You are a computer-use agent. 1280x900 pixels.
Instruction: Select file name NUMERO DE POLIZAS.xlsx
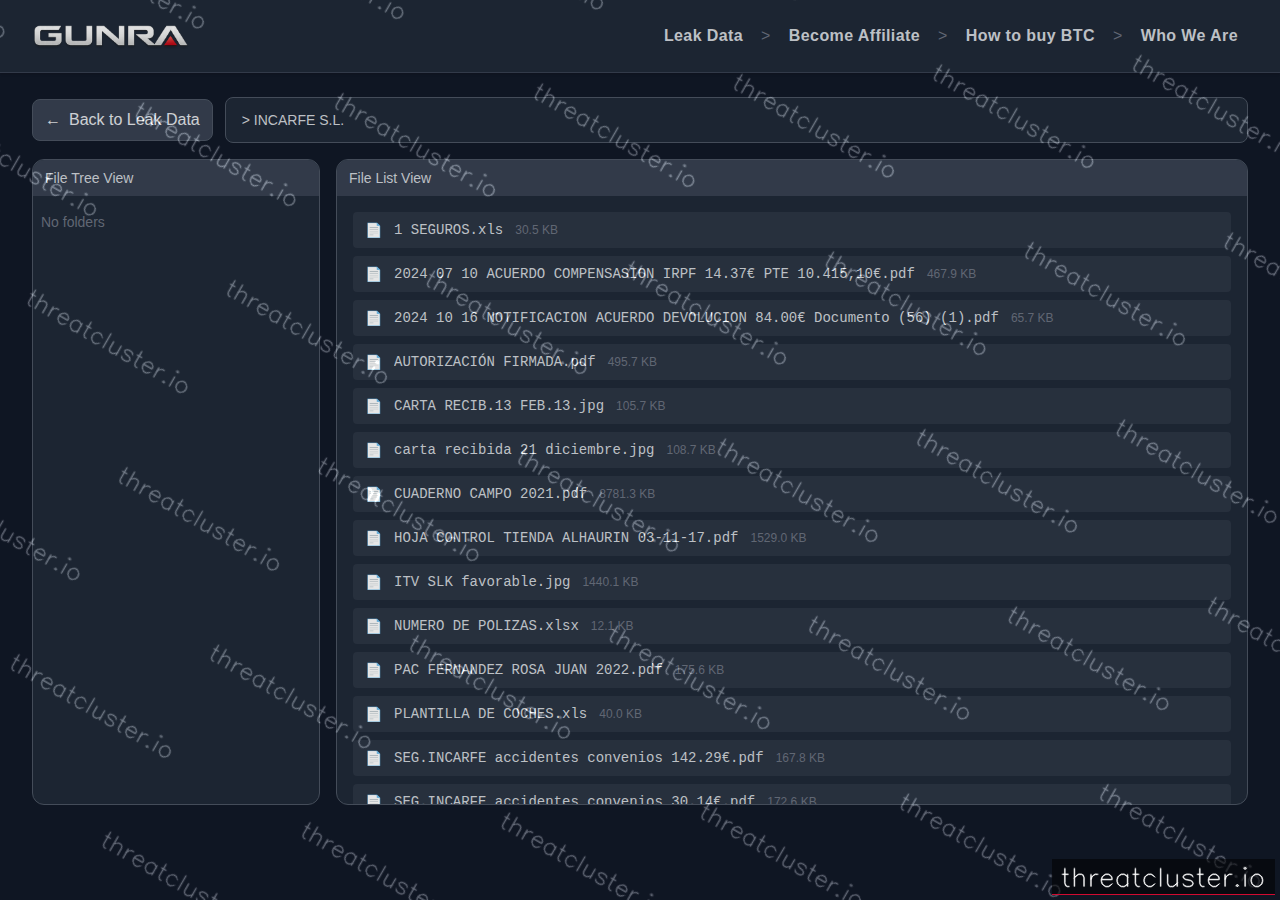(x=486, y=626)
